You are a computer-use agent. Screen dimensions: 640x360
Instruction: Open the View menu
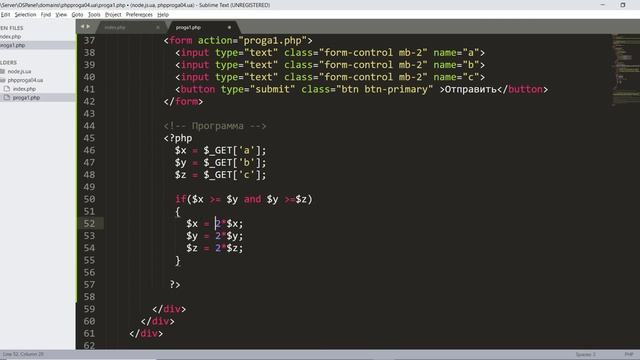(x=61, y=15)
